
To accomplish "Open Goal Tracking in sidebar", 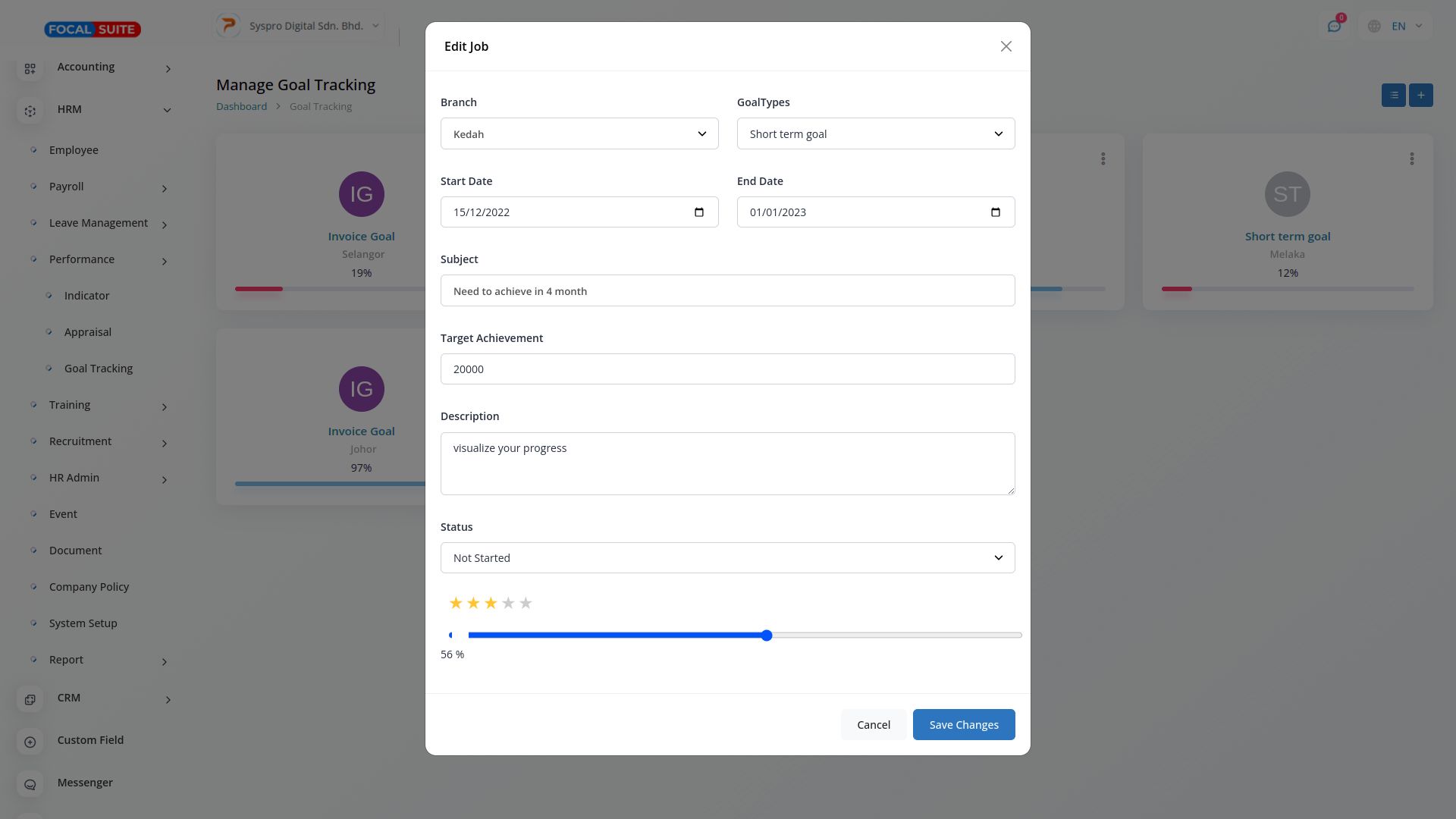I will click(99, 369).
